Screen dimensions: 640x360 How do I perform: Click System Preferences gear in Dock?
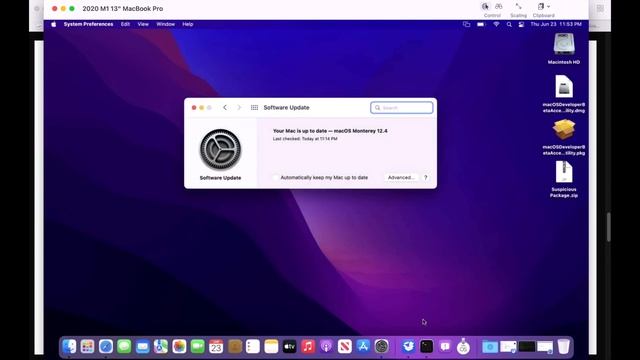(x=381, y=347)
